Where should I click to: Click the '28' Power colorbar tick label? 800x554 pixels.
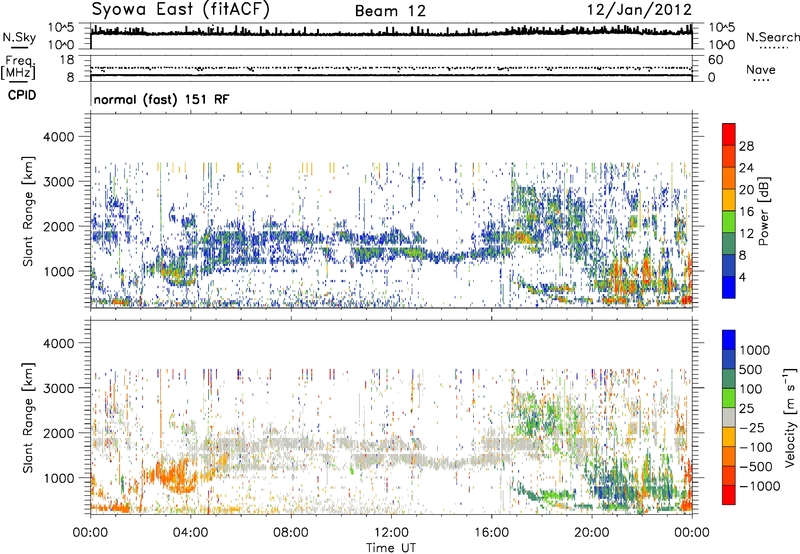(x=746, y=146)
